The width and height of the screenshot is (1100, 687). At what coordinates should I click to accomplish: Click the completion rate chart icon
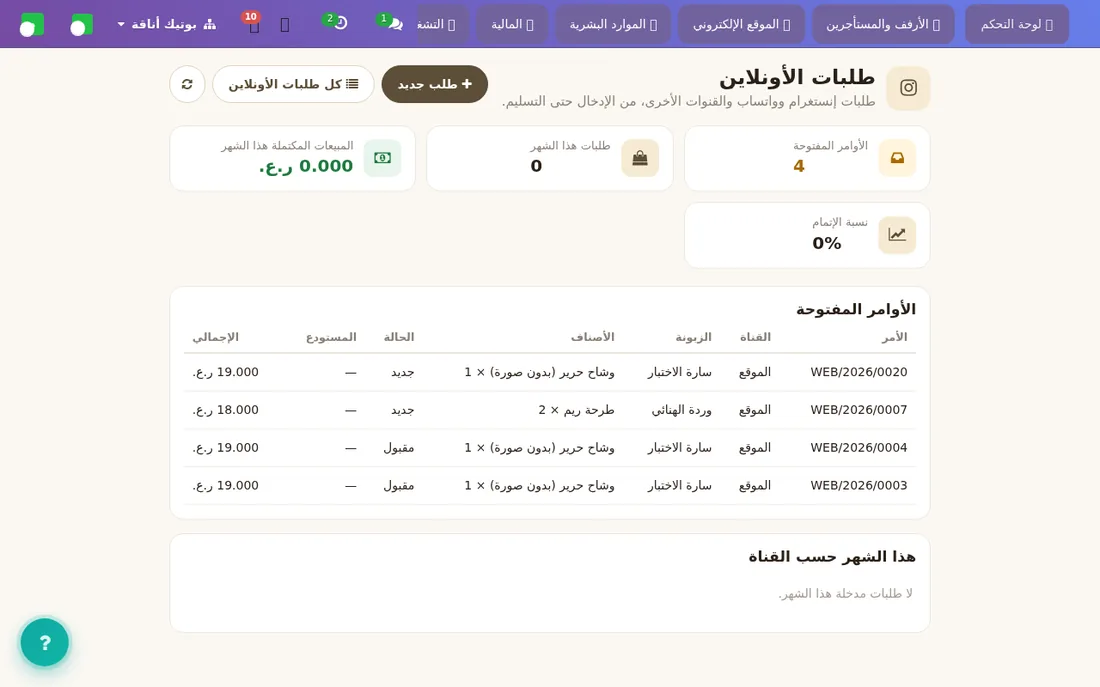coord(897,234)
